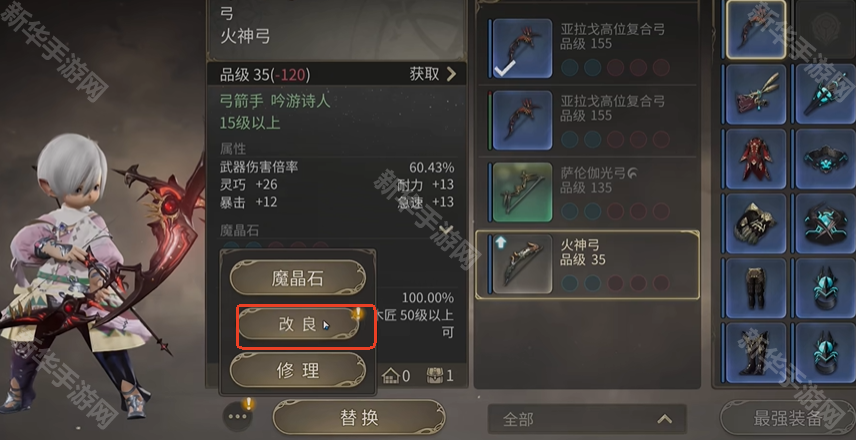Select the second 亚拉戈高位复合弓 item

[x=588, y=121]
